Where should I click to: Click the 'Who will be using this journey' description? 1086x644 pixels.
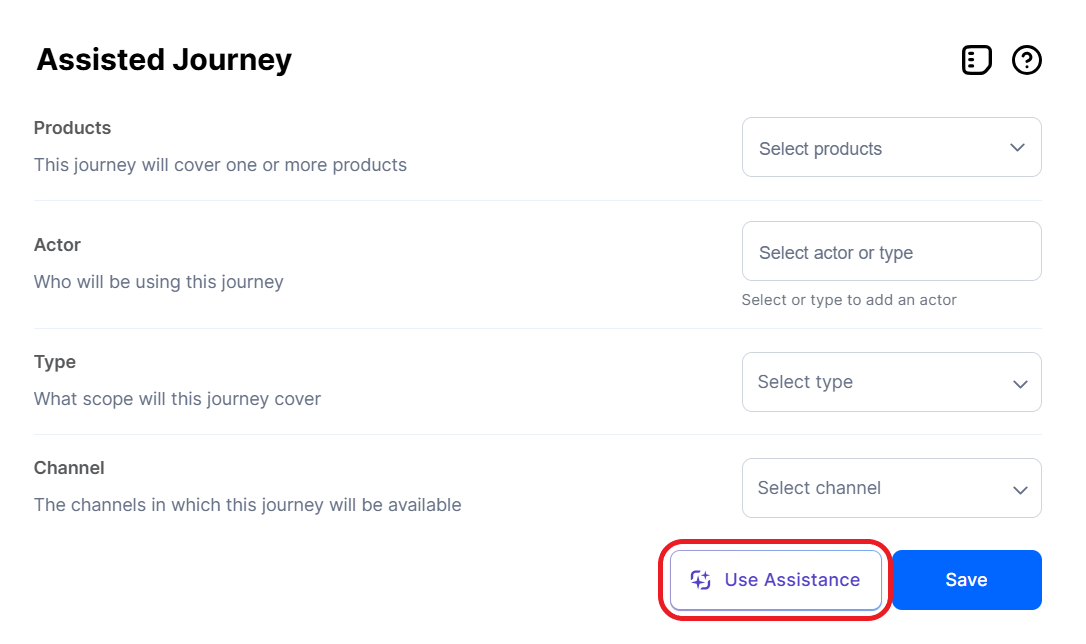coord(159,282)
